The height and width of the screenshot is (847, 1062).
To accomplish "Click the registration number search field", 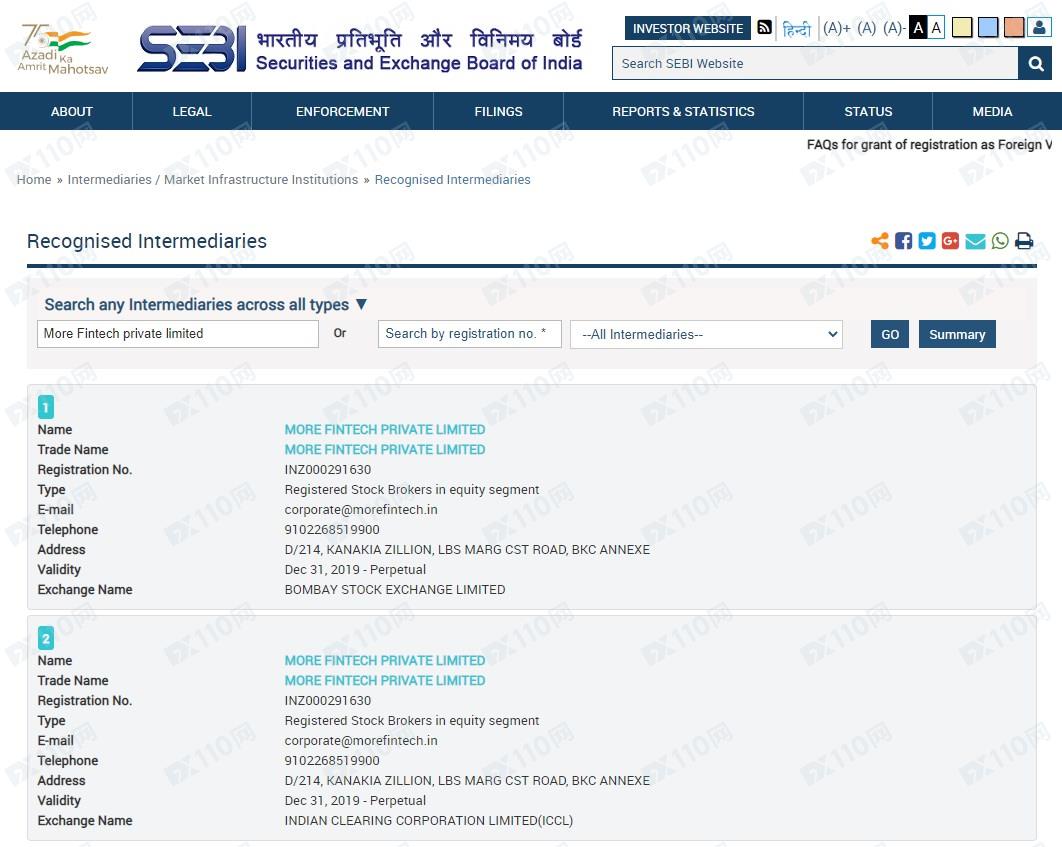I will tap(469, 334).
